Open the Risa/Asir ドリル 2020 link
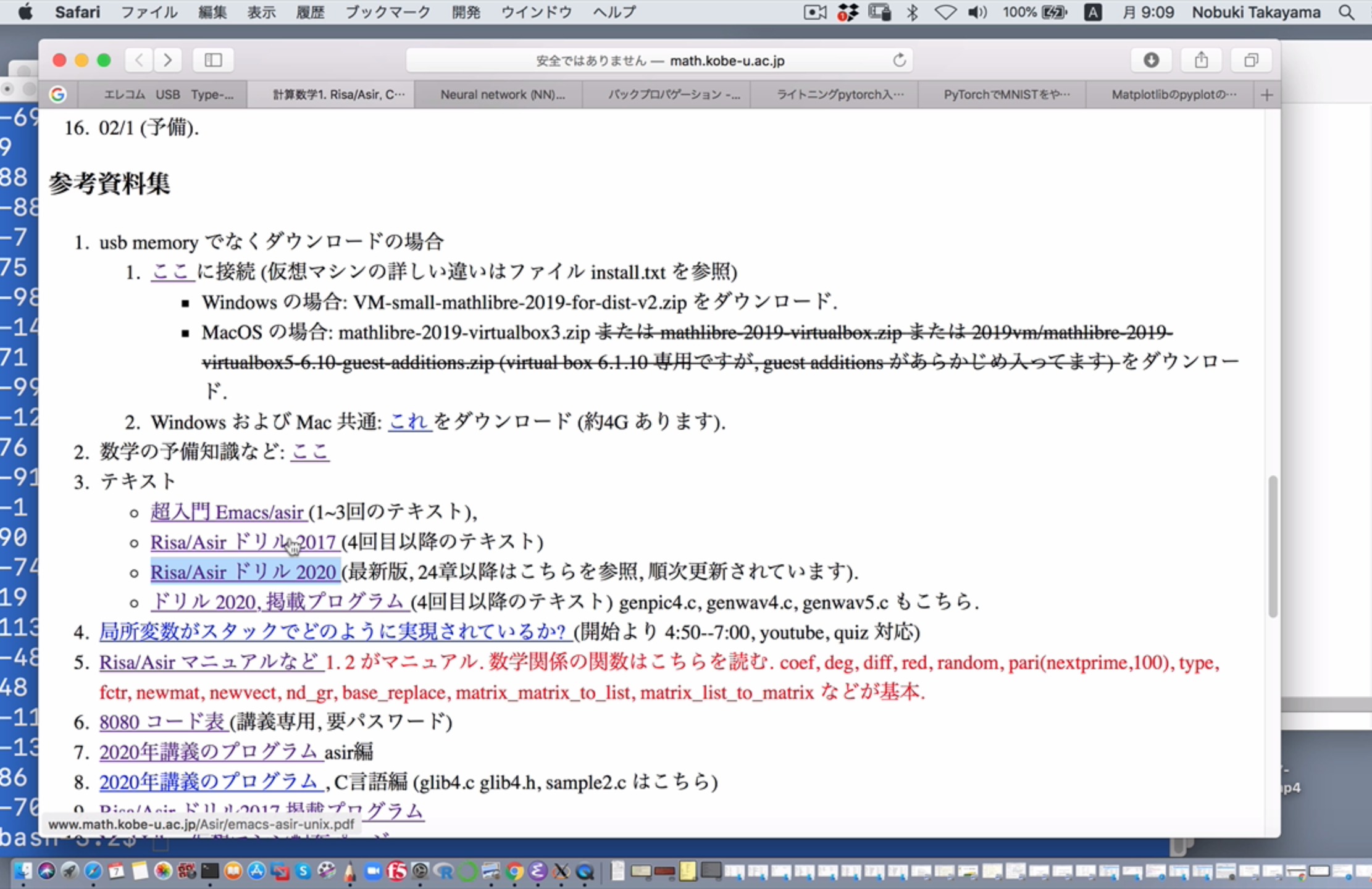1372x889 pixels. pos(244,572)
